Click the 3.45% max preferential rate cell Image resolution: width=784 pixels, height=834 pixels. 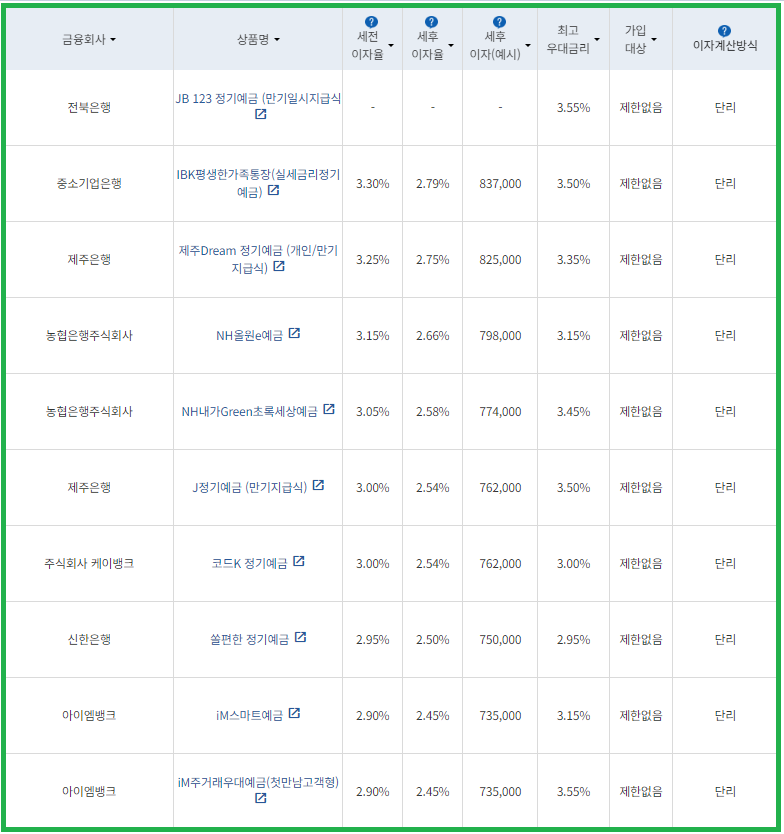(573, 412)
